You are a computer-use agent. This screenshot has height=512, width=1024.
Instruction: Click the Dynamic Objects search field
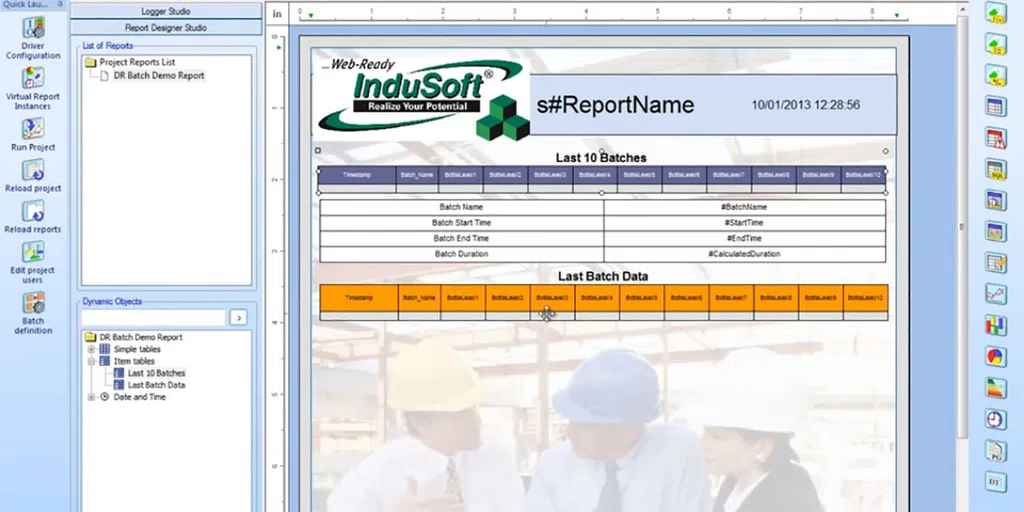pyautogui.click(x=153, y=317)
